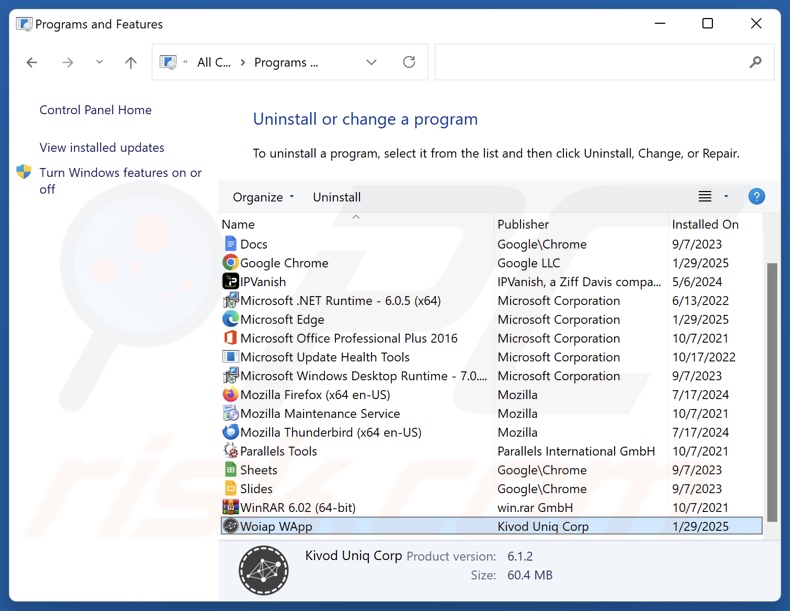Select the IPVanish program name
790x611 pixels.
263,282
